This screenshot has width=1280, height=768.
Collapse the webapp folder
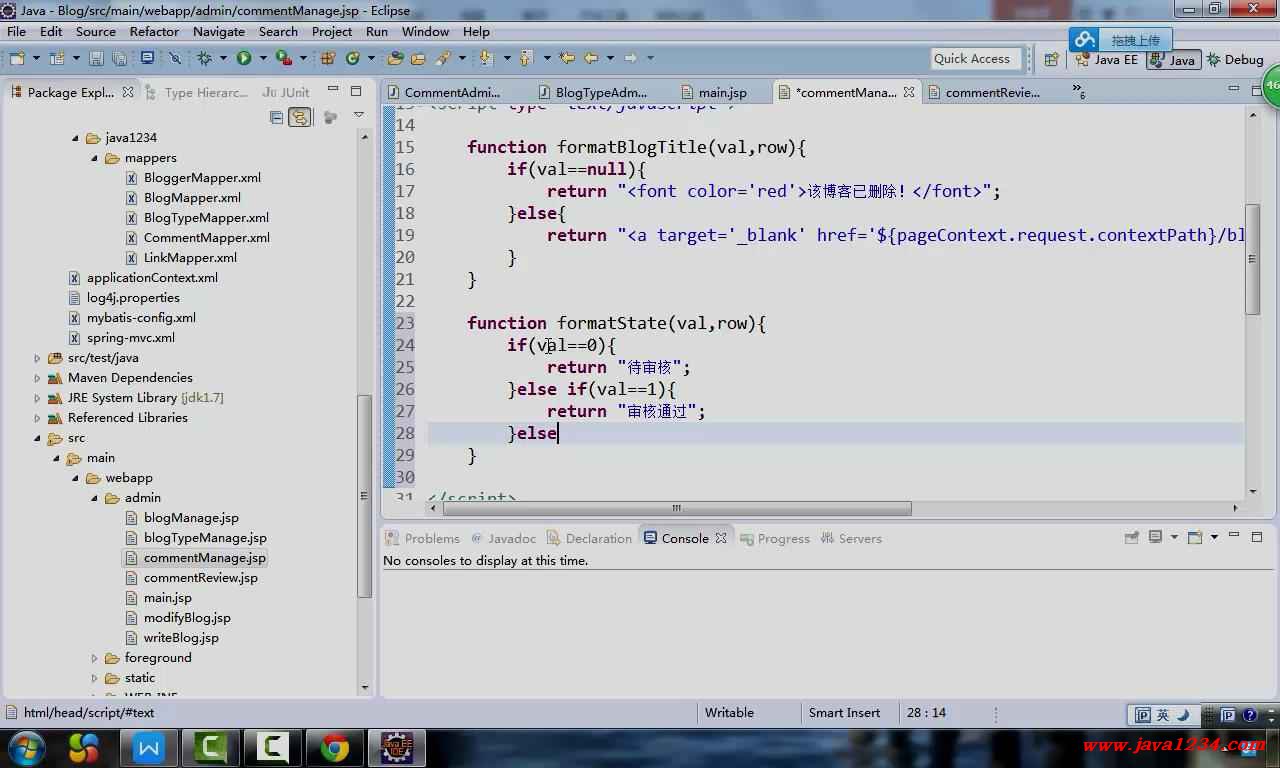click(x=76, y=478)
